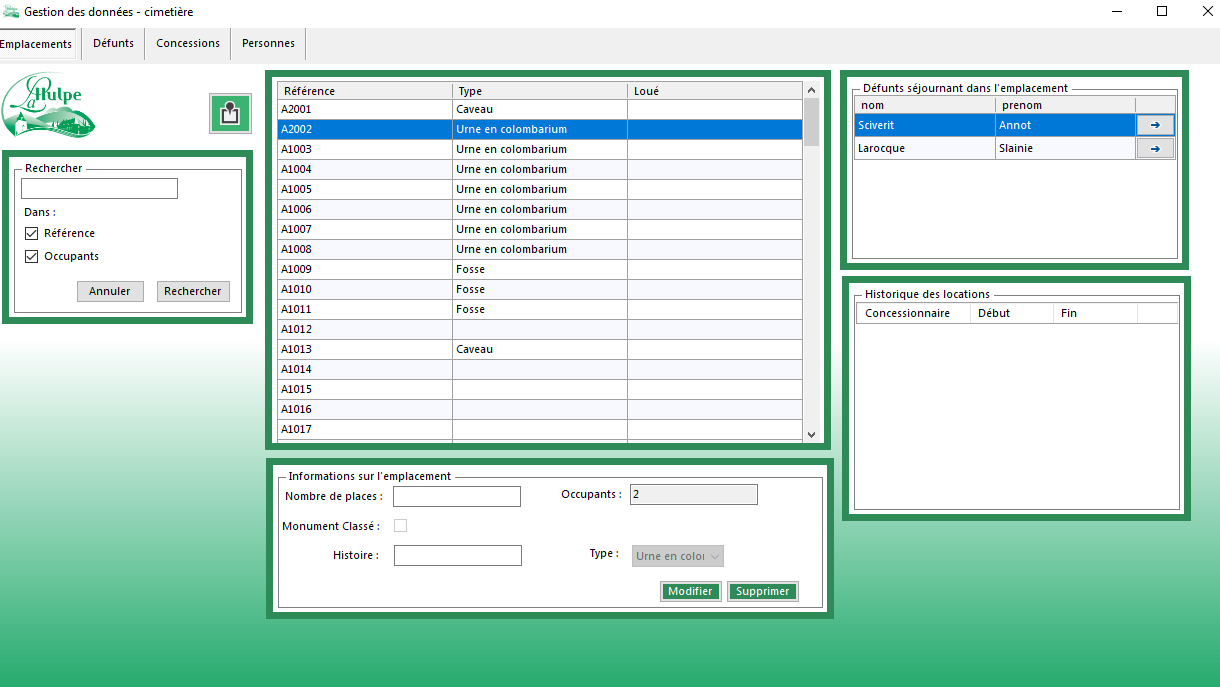Open the Concessions tab
This screenshot has height=687, width=1220.
[x=188, y=44]
